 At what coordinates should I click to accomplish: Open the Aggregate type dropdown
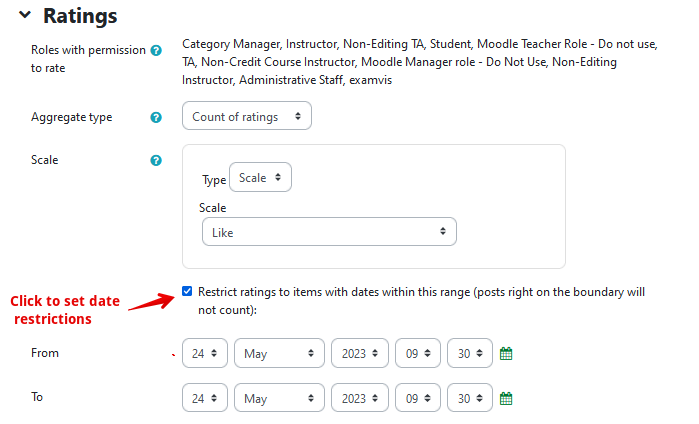point(246,117)
